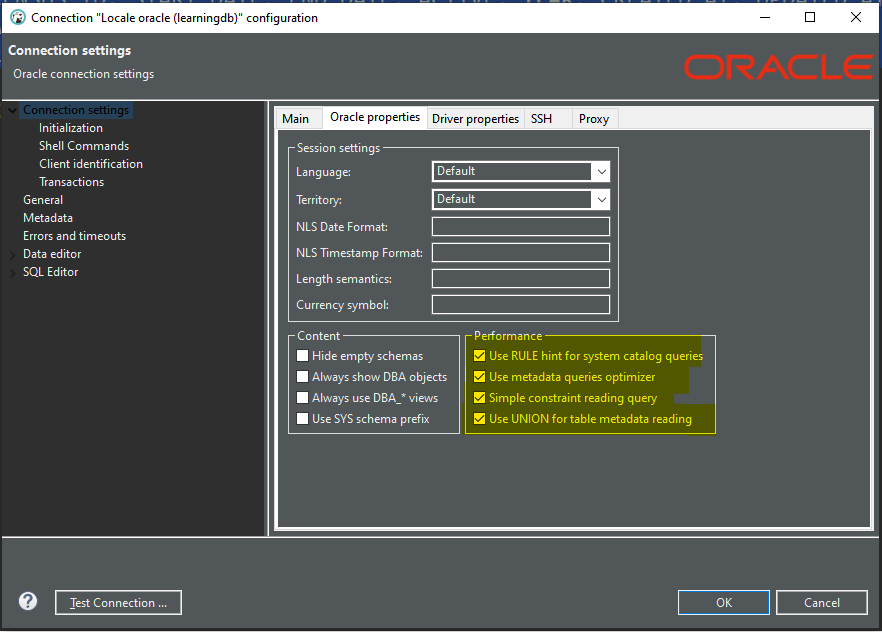Viewport: 882px width, 632px height.
Task: Maximize the configuration window
Action: click(x=810, y=17)
